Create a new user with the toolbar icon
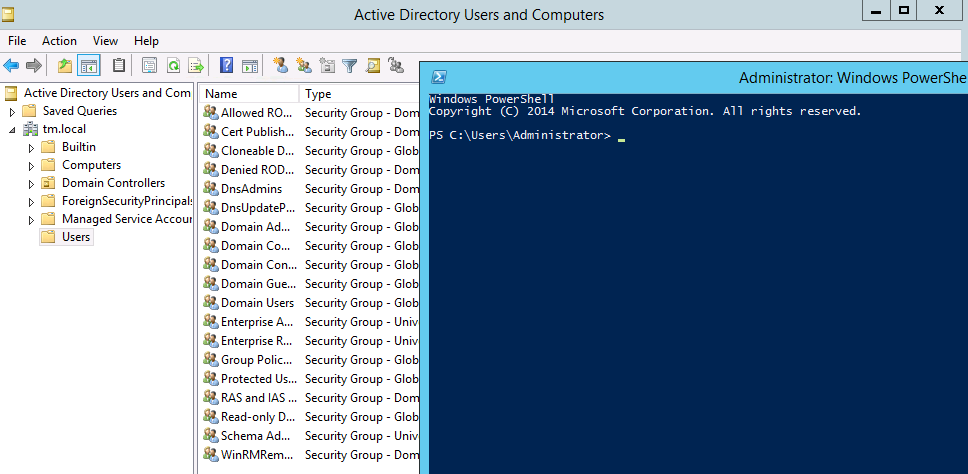 tap(281, 65)
